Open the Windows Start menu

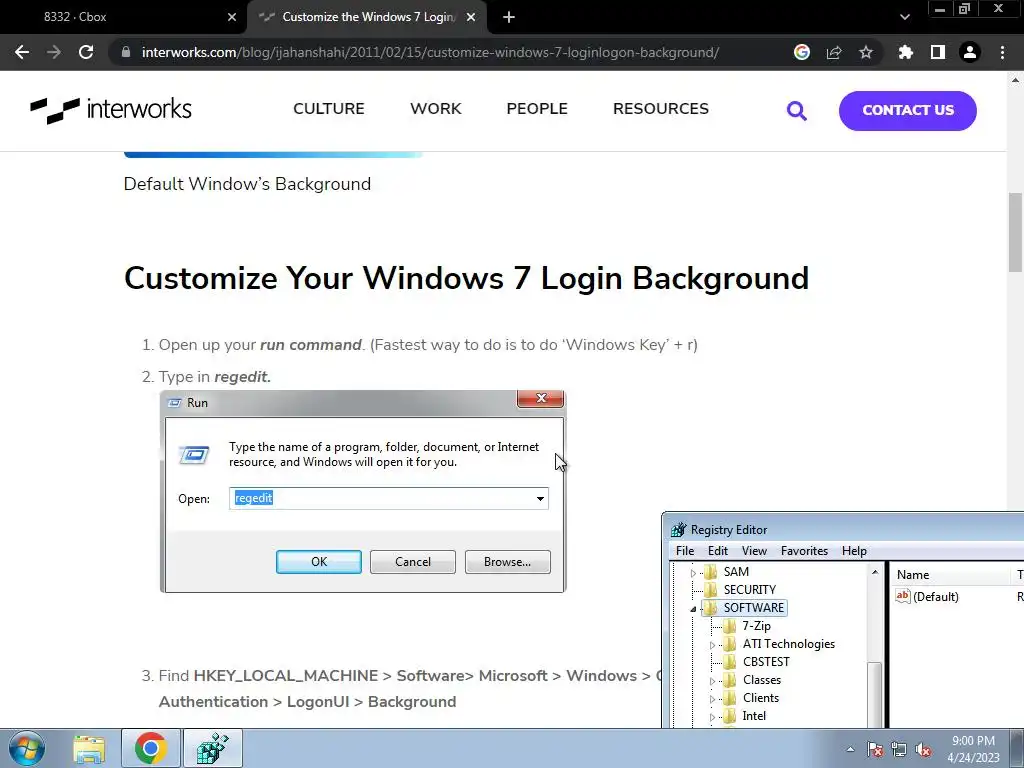[x=26, y=748]
